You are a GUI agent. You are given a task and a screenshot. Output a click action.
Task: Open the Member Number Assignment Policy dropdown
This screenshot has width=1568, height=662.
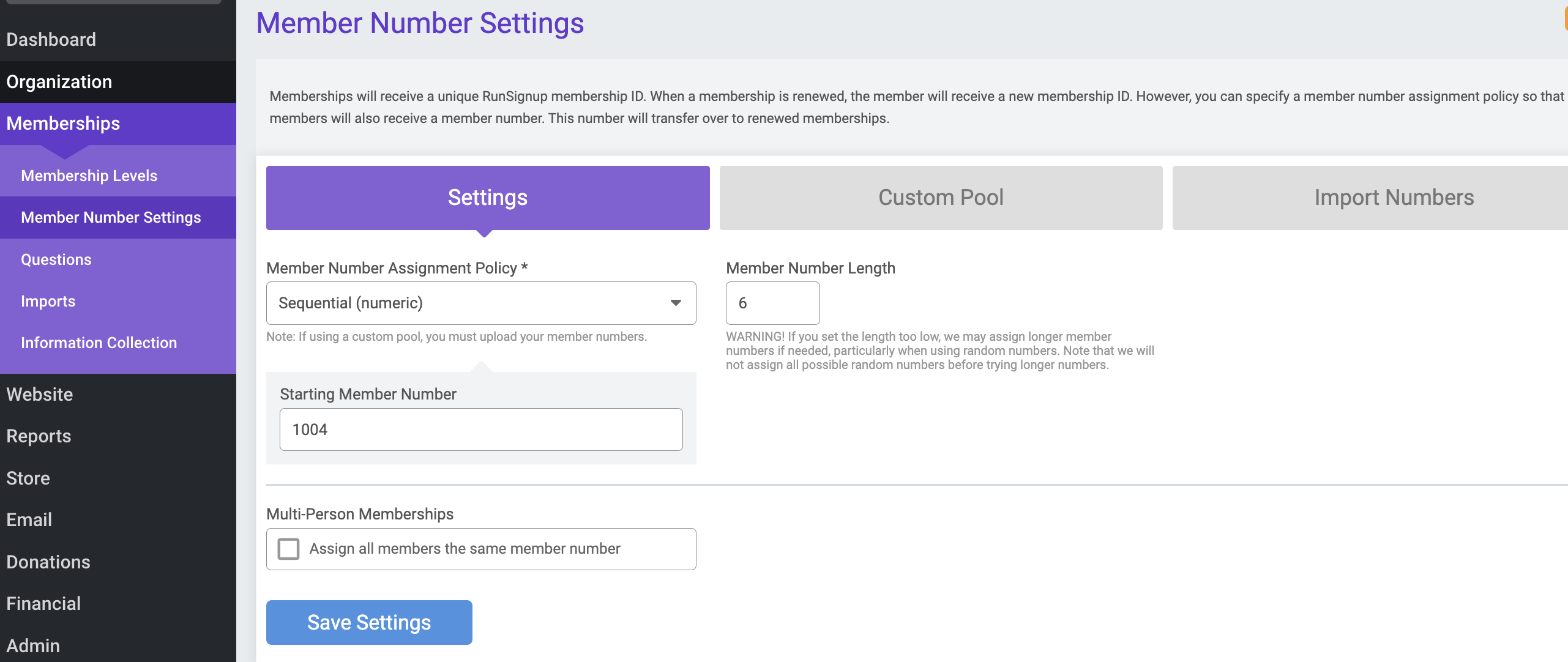tap(480, 303)
